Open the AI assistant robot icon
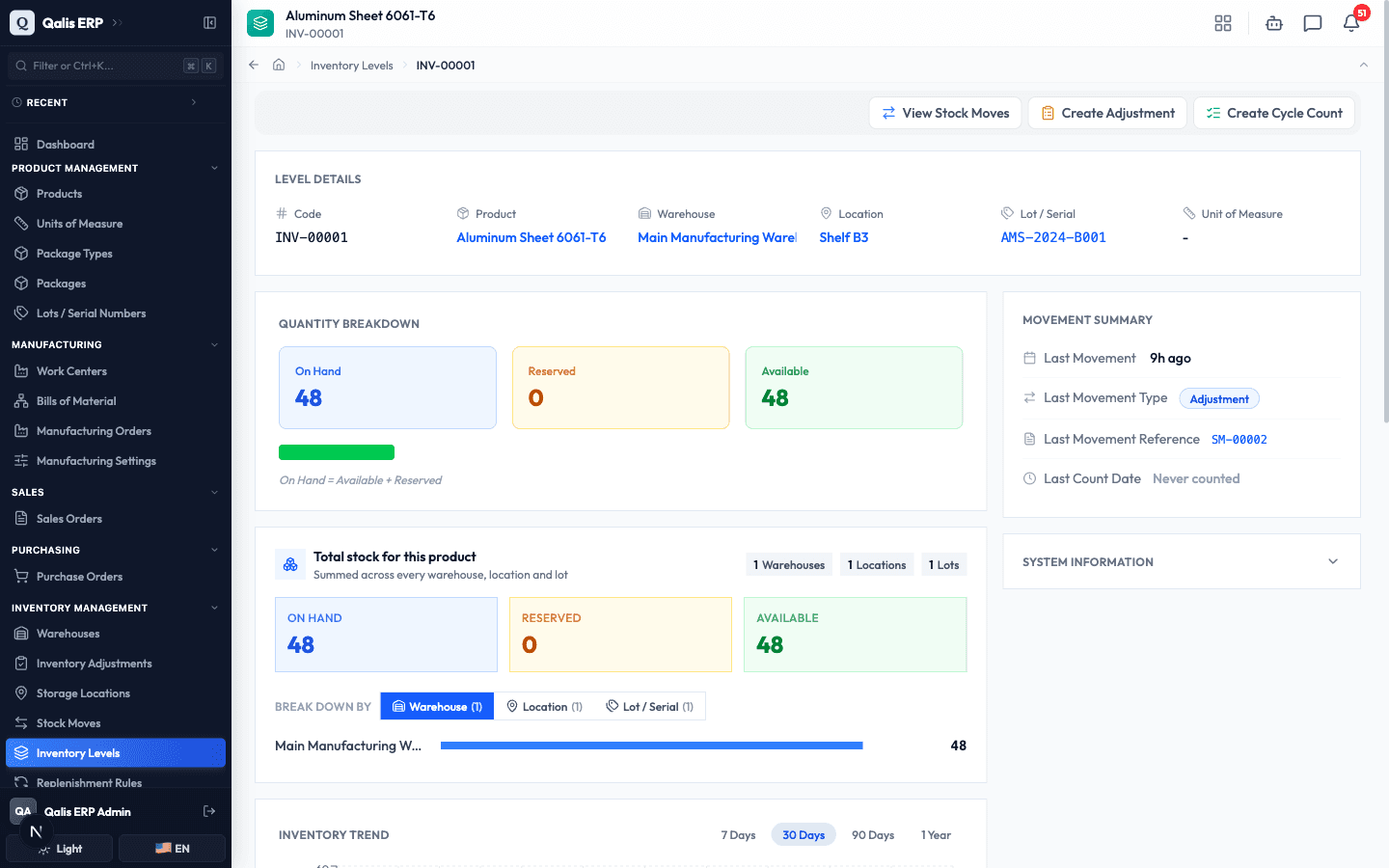 (x=1274, y=23)
